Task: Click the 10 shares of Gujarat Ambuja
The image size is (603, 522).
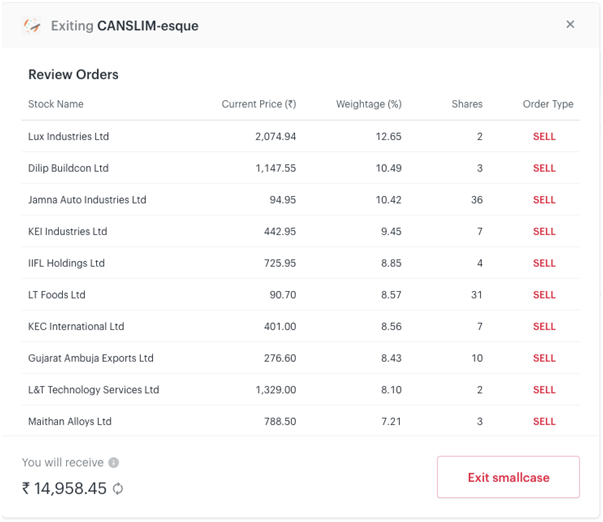Action: point(477,358)
